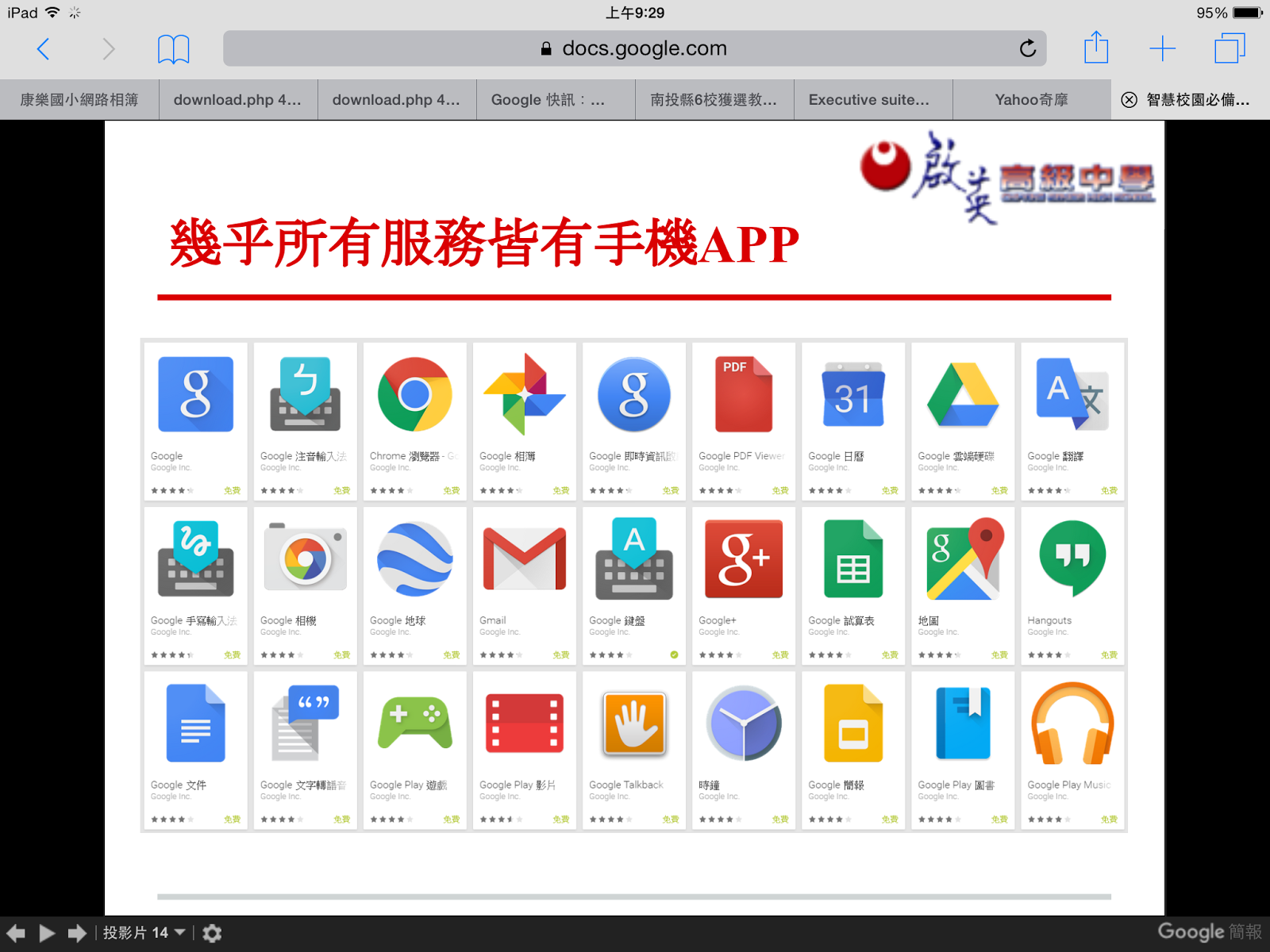Image resolution: width=1270 pixels, height=952 pixels.
Task: Tap the Gmail envelope icon
Action: coord(524,559)
